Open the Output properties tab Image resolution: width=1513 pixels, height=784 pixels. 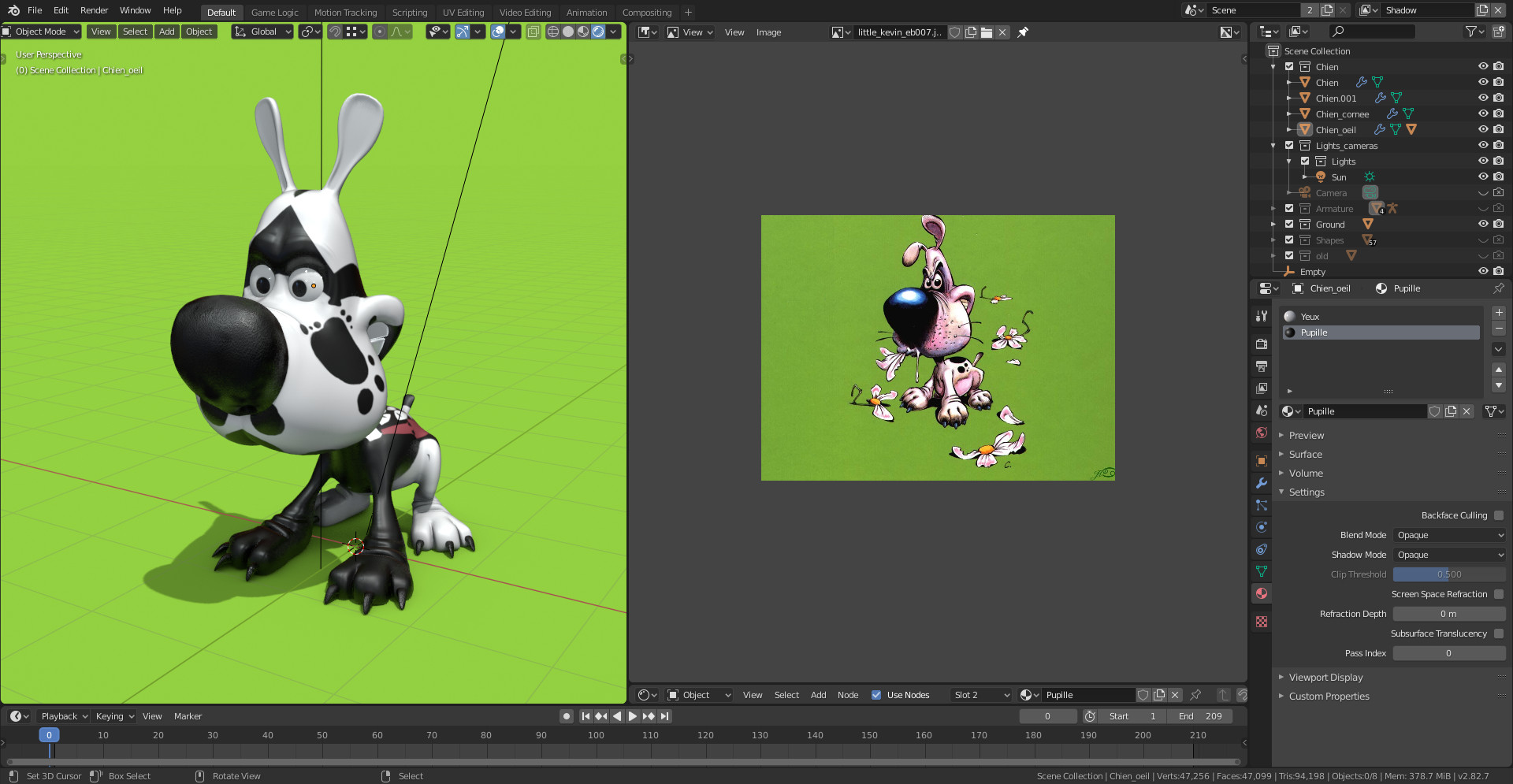click(x=1262, y=366)
